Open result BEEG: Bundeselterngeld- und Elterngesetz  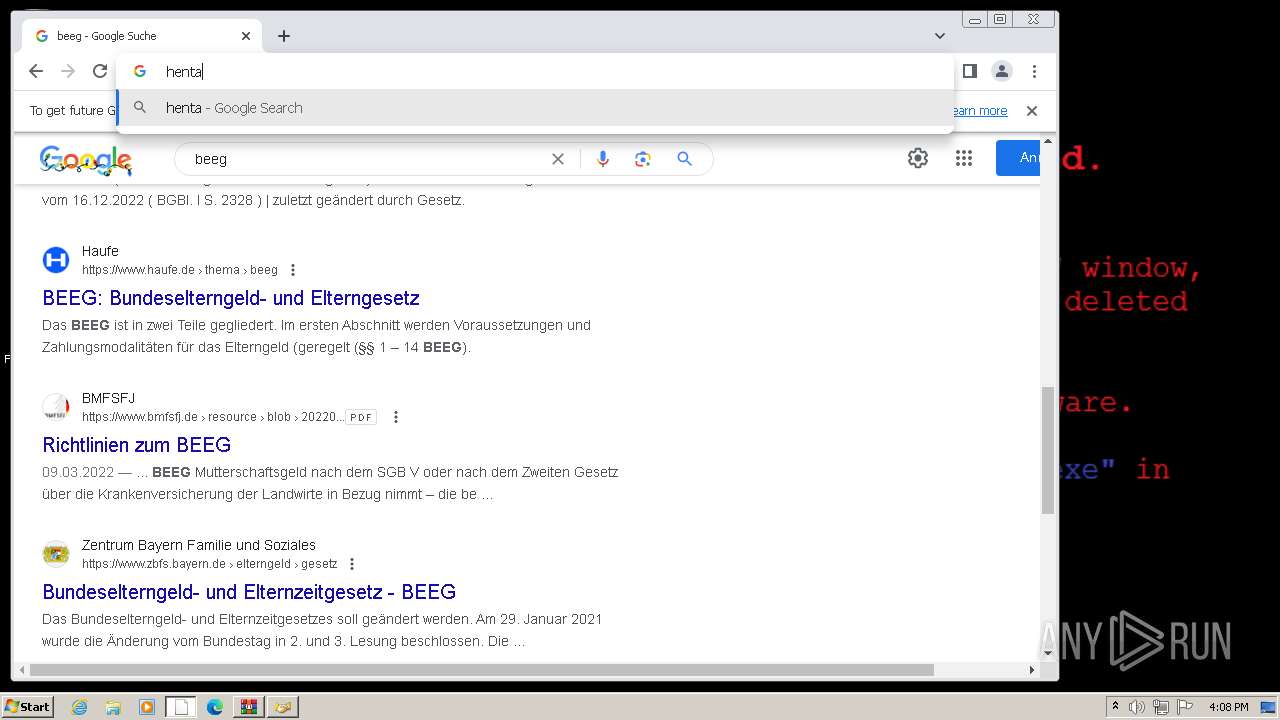point(231,298)
